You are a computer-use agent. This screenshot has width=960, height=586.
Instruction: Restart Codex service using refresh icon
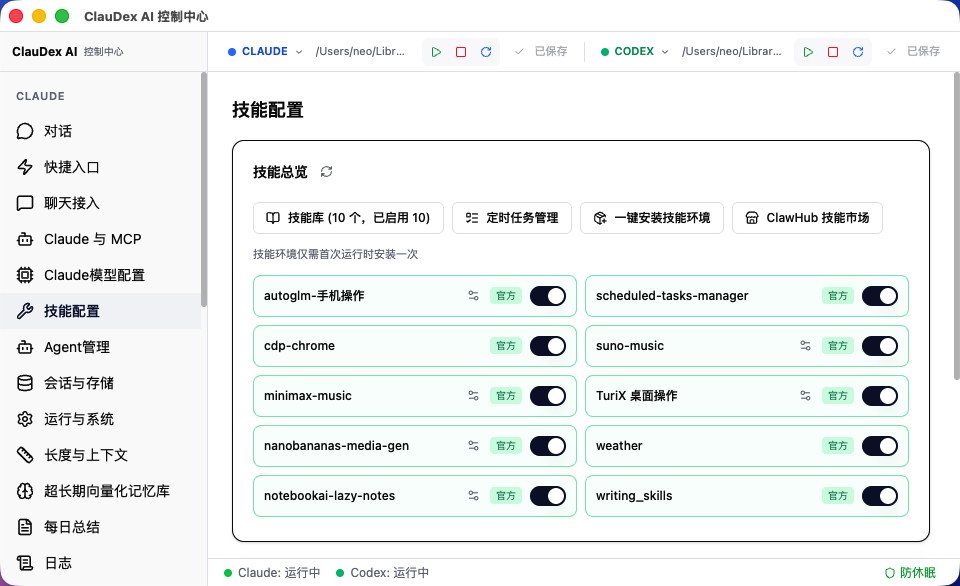pyautogui.click(x=858, y=52)
